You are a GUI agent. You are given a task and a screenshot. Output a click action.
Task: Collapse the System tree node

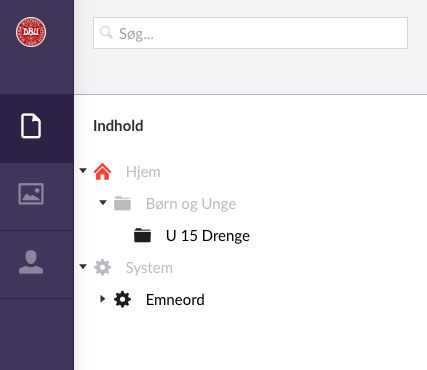(83, 266)
